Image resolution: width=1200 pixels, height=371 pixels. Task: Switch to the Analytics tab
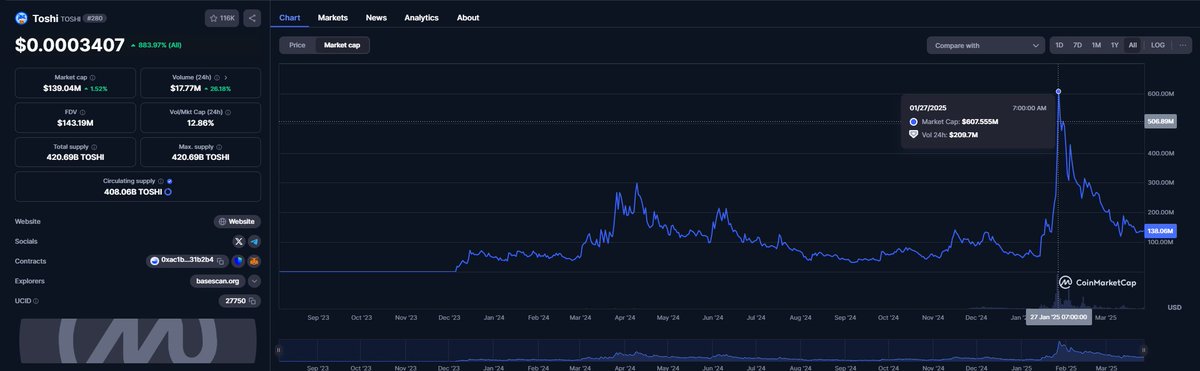[x=421, y=18]
